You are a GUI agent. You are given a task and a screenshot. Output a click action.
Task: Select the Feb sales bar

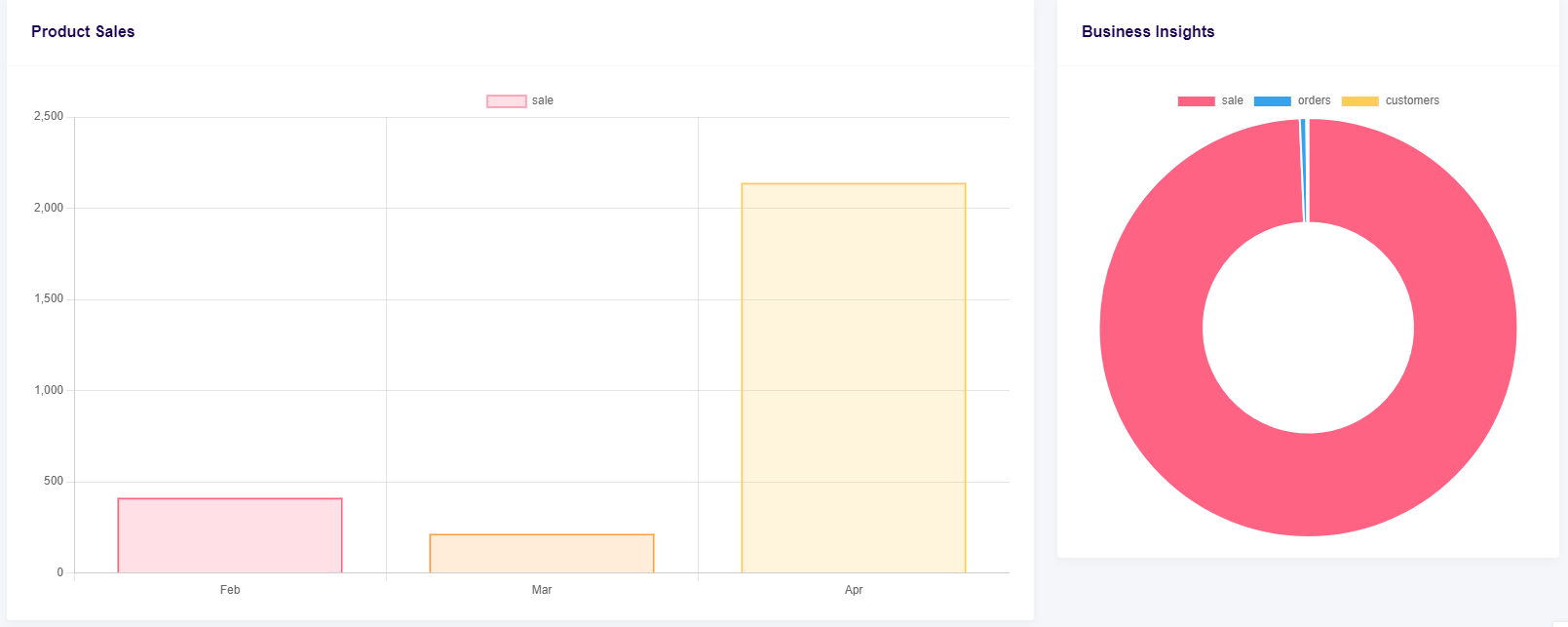(230, 535)
